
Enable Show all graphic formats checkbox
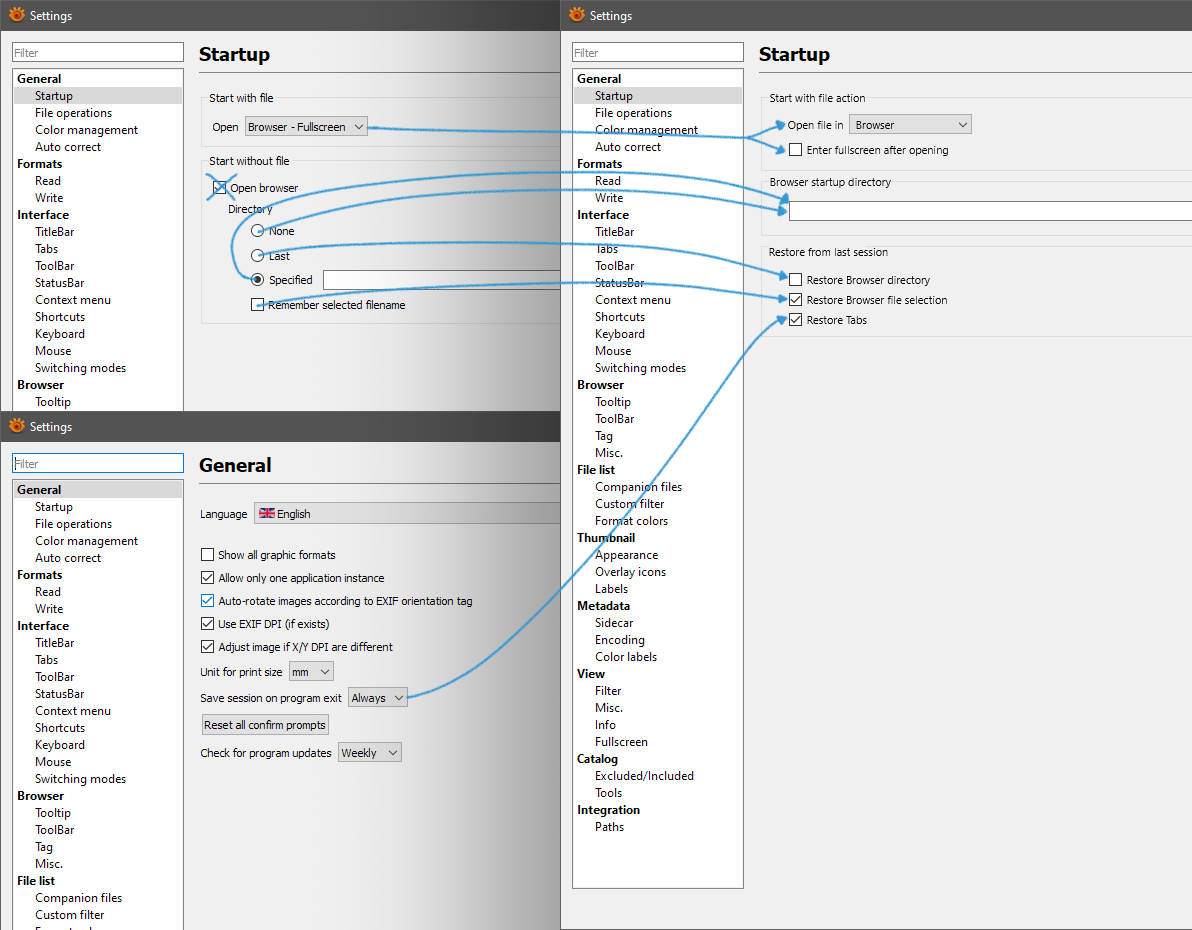point(208,555)
